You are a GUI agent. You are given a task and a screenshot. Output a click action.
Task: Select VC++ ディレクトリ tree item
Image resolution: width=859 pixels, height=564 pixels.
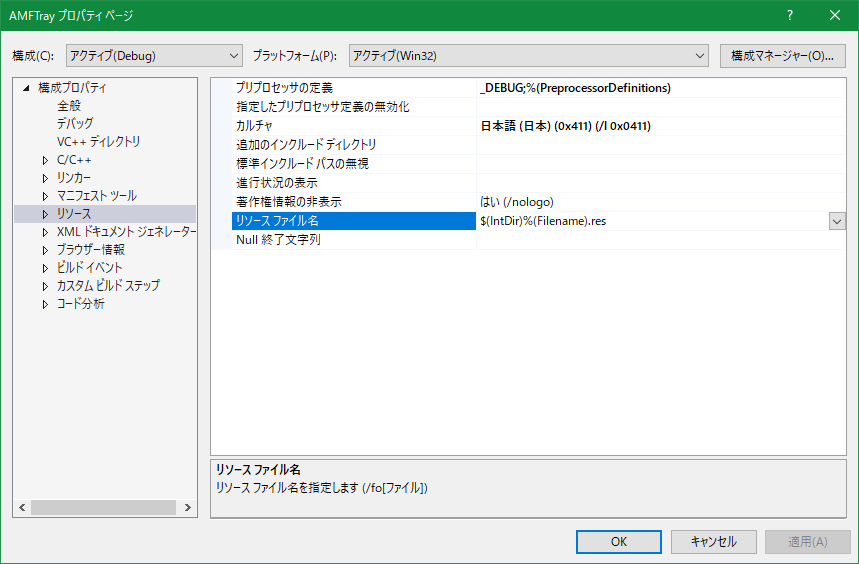coord(98,142)
